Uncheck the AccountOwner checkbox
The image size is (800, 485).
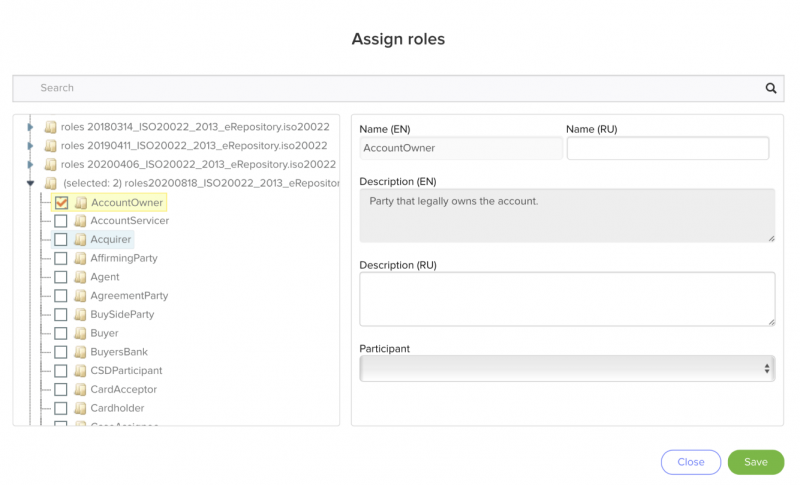[61, 203]
